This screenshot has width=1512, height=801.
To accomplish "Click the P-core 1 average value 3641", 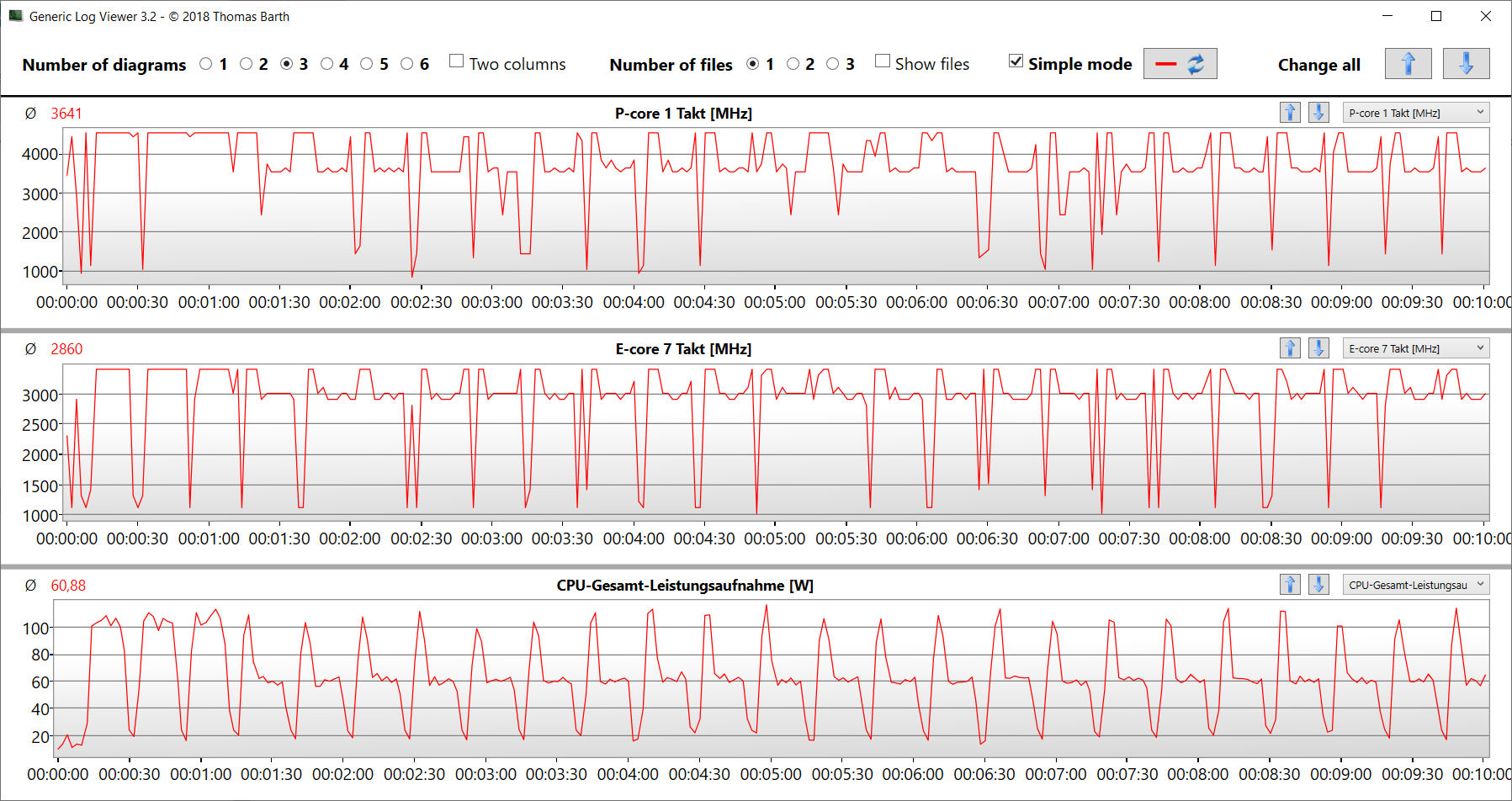I will (66, 114).
